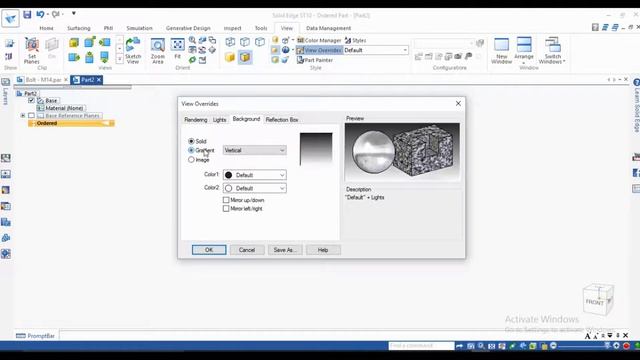Click the PromptBar tab
The image size is (640, 360).
(36, 336)
